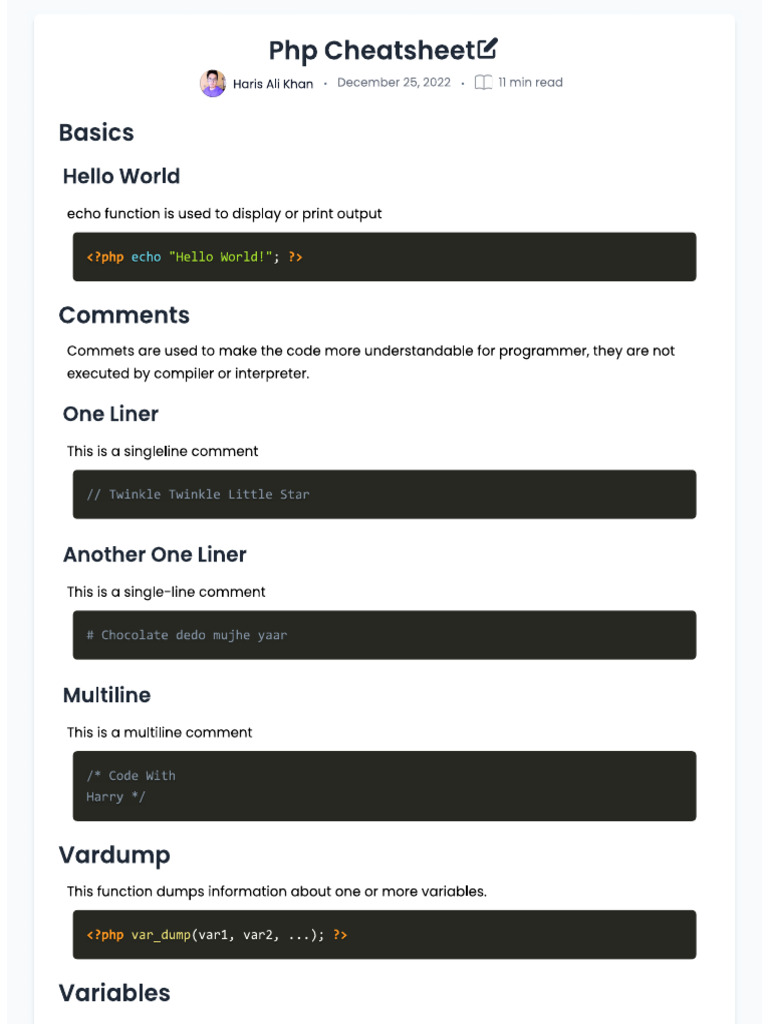Click the edit pencil icon beside title

[487, 48]
